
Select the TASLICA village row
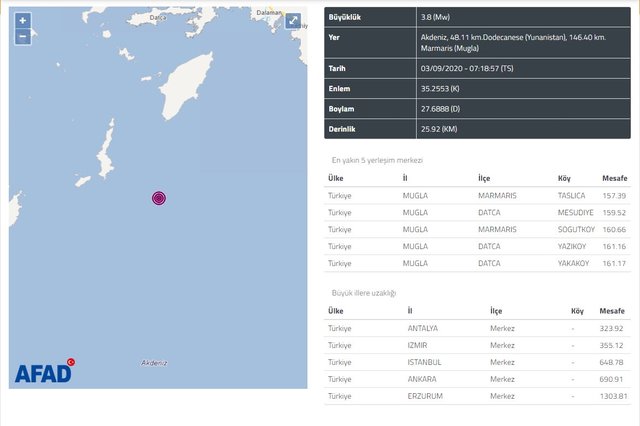point(473,195)
